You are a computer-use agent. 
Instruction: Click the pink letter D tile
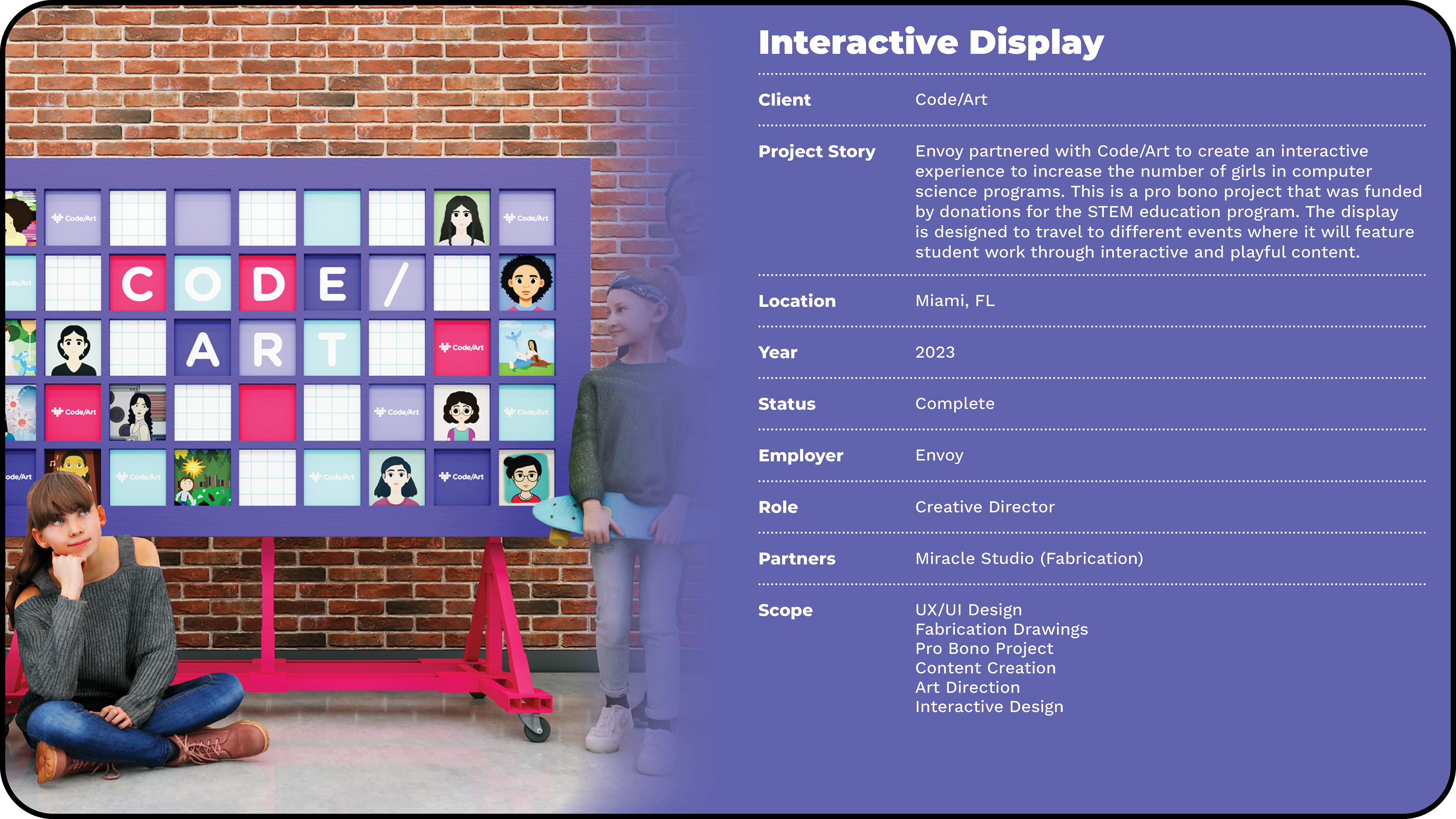click(267, 282)
